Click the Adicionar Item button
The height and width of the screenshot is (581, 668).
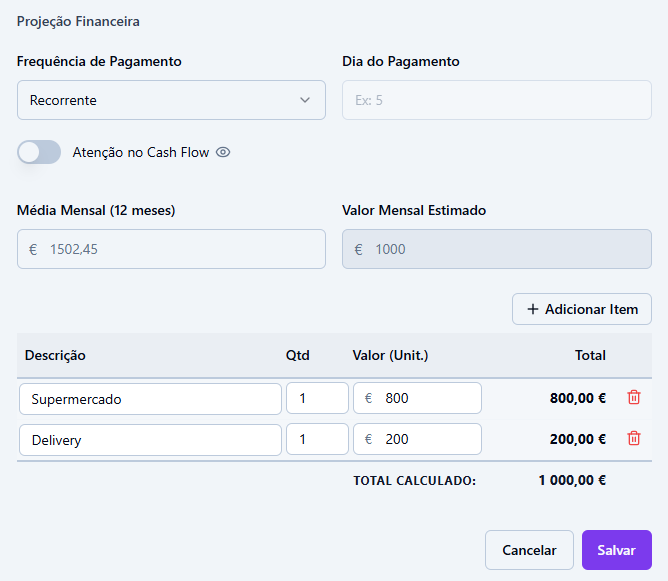pyautogui.click(x=582, y=309)
